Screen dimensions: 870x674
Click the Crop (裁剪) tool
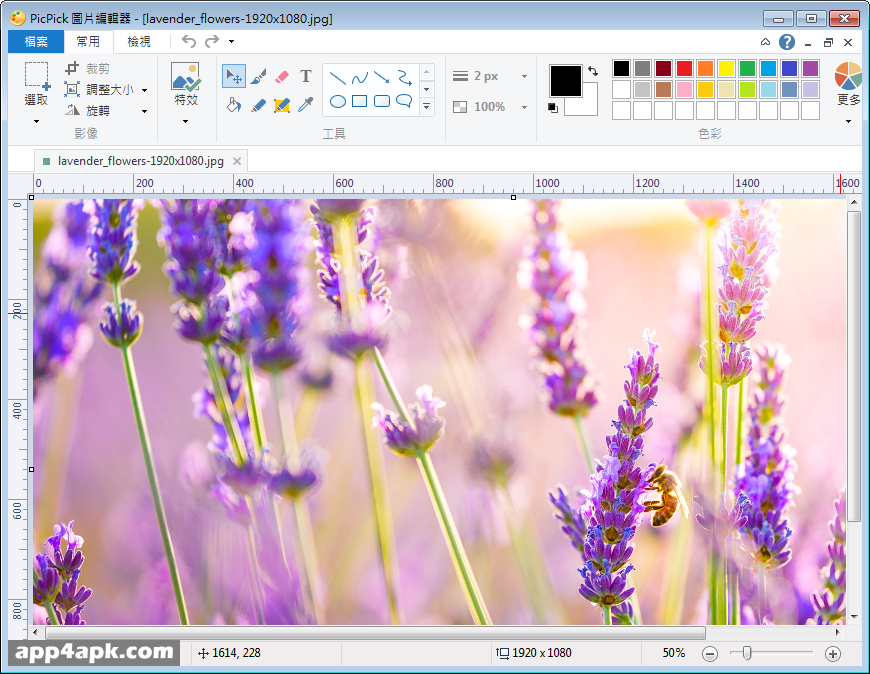(87, 68)
